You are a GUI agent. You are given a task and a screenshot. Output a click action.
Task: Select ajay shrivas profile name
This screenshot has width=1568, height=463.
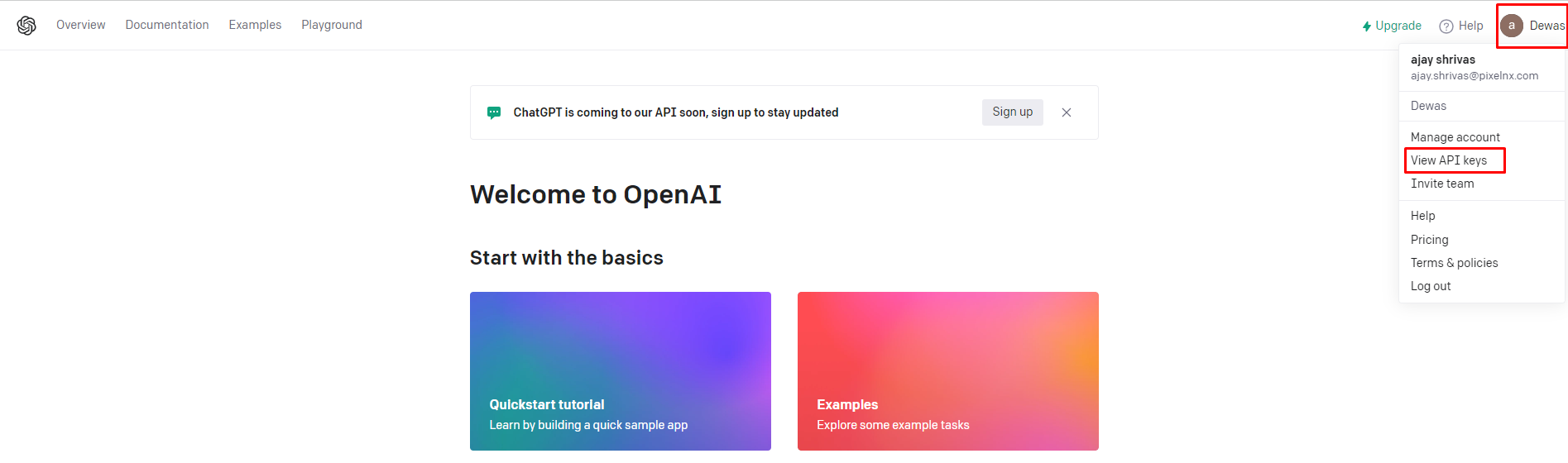point(1443,60)
